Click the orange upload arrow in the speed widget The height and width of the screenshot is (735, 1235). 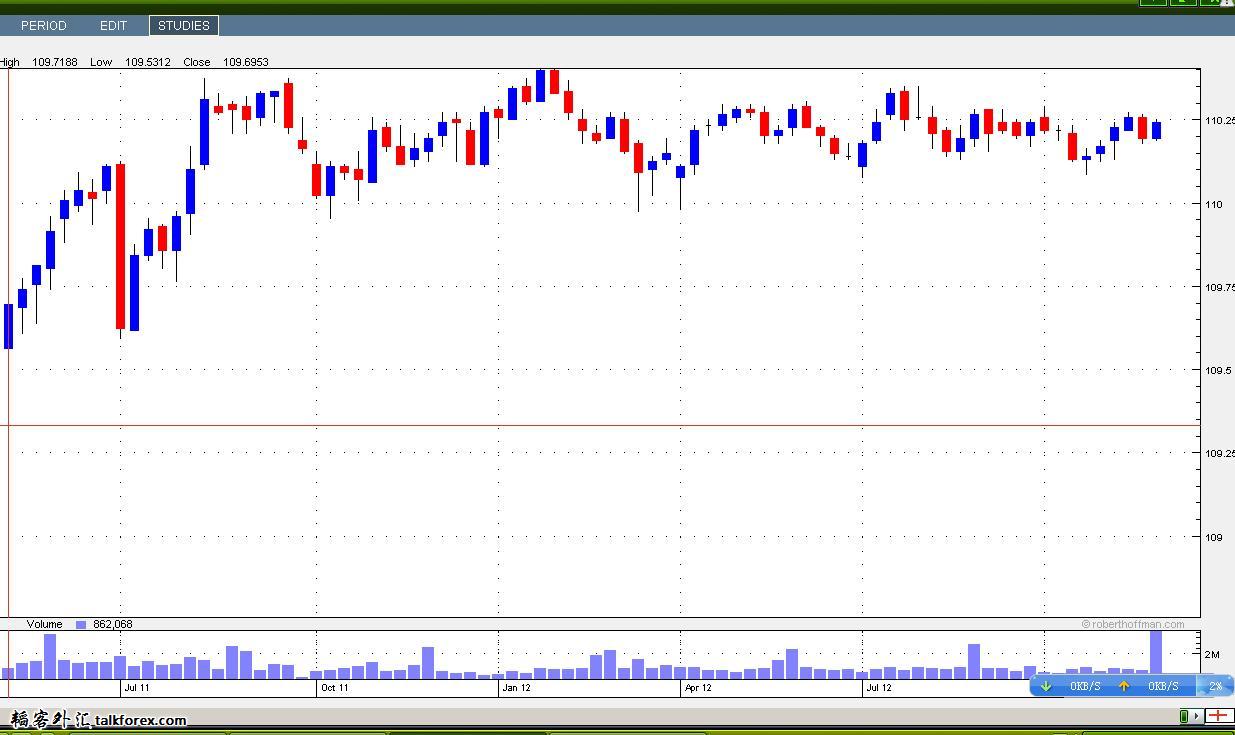1124,686
